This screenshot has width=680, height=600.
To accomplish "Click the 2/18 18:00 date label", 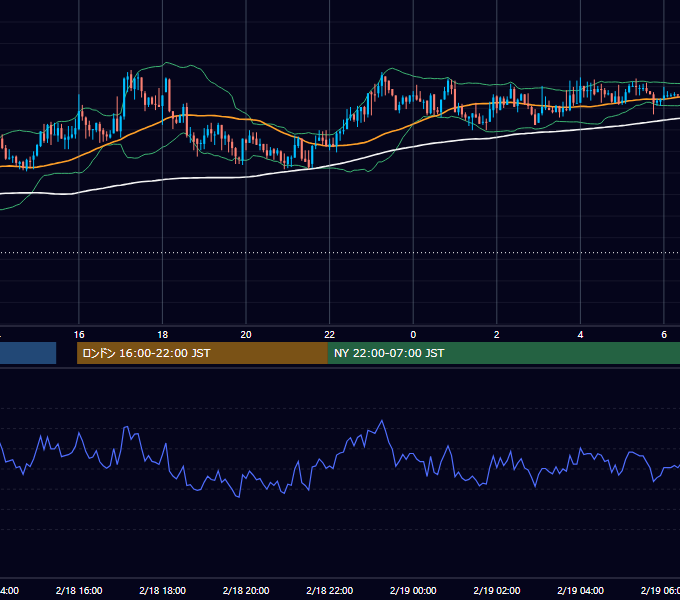I will (x=163, y=590).
